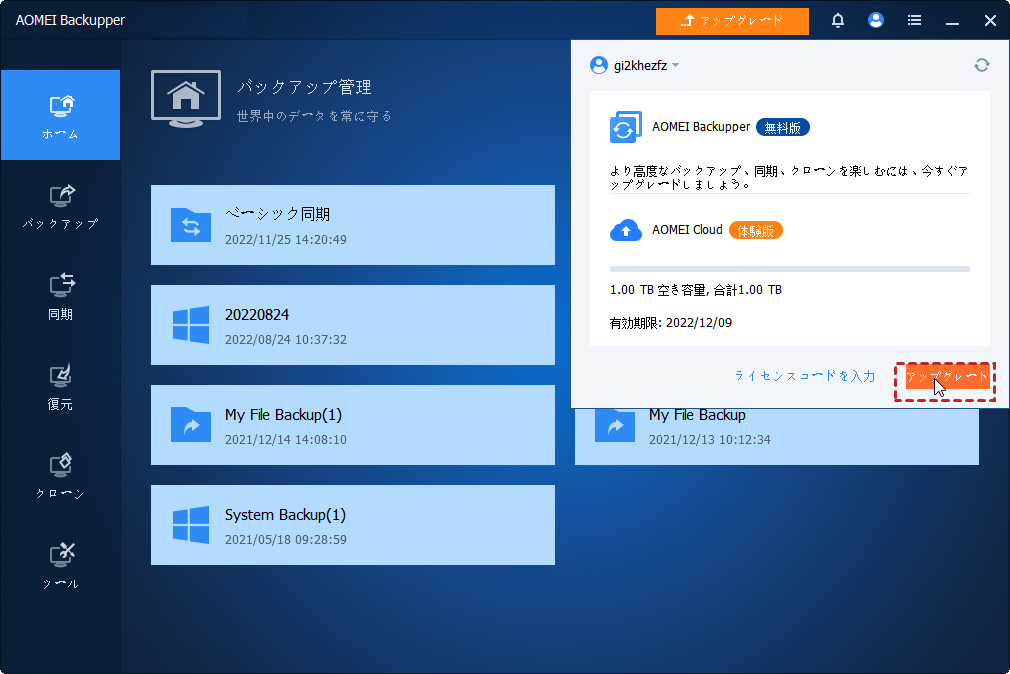Expand the gi2khezfz account dropdown arrow
1010x674 pixels.
click(x=675, y=65)
